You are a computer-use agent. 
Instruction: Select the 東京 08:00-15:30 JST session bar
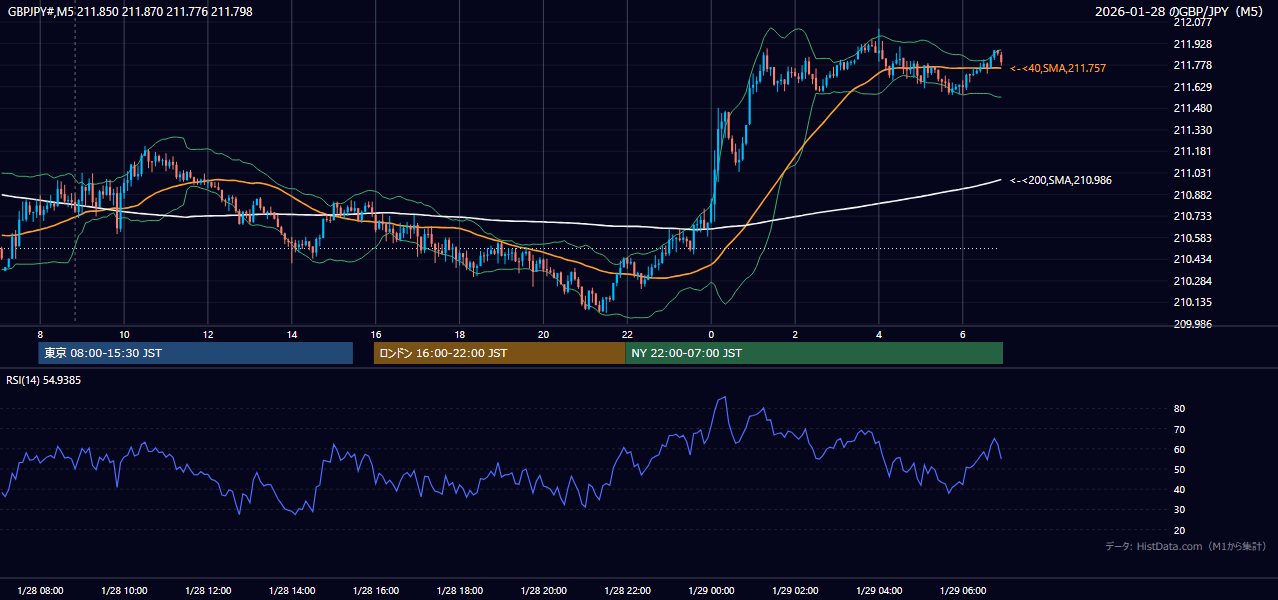(x=196, y=353)
